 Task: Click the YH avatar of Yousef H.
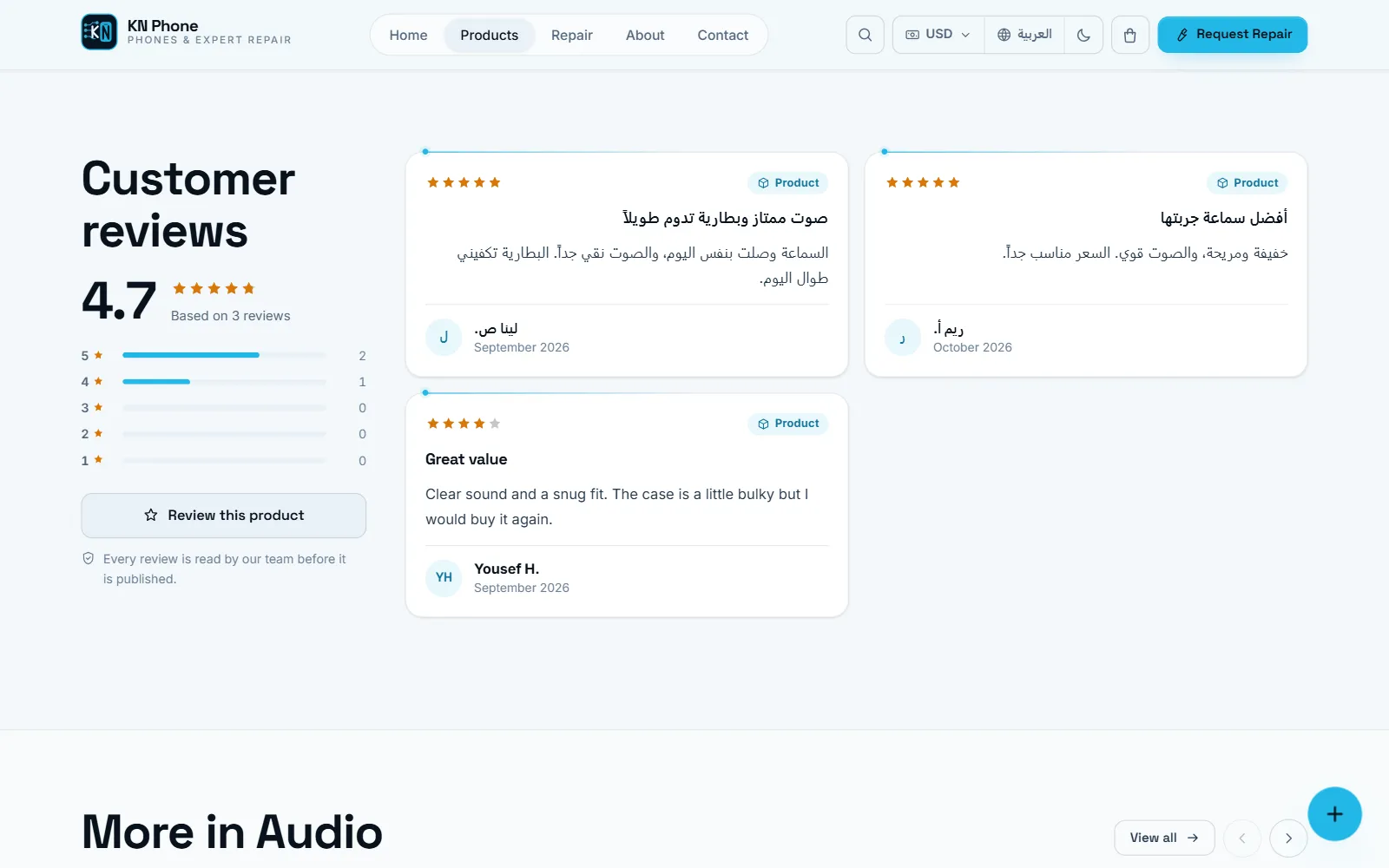444,578
